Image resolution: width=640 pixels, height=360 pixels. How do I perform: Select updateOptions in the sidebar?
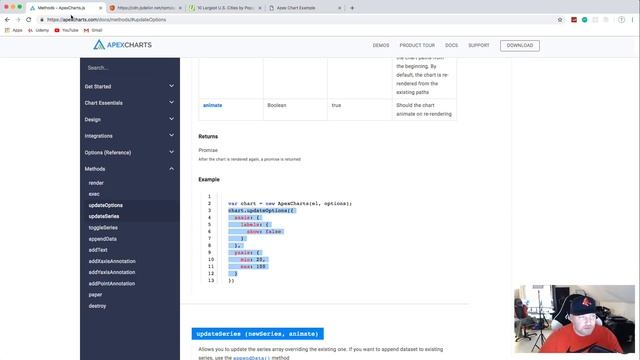click(106, 205)
